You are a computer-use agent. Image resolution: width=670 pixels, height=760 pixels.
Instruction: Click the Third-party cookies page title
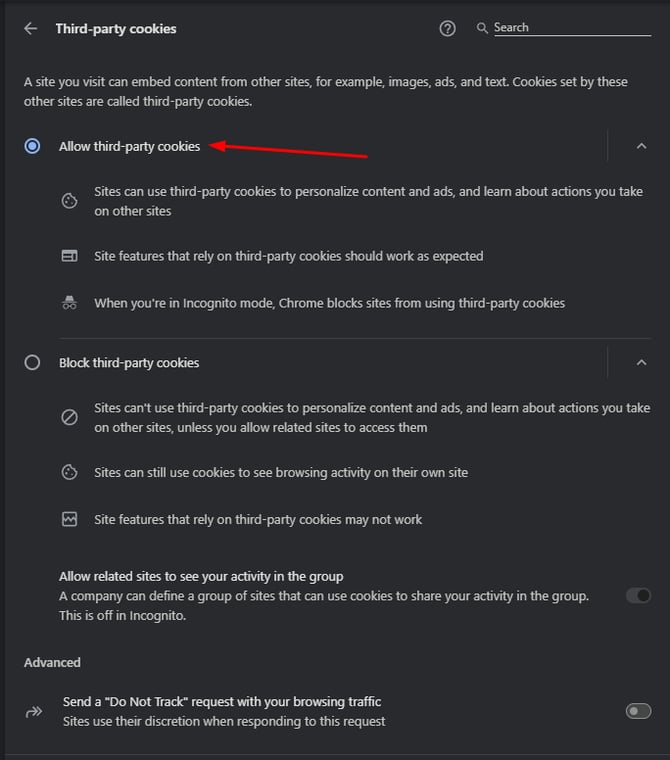tap(116, 29)
